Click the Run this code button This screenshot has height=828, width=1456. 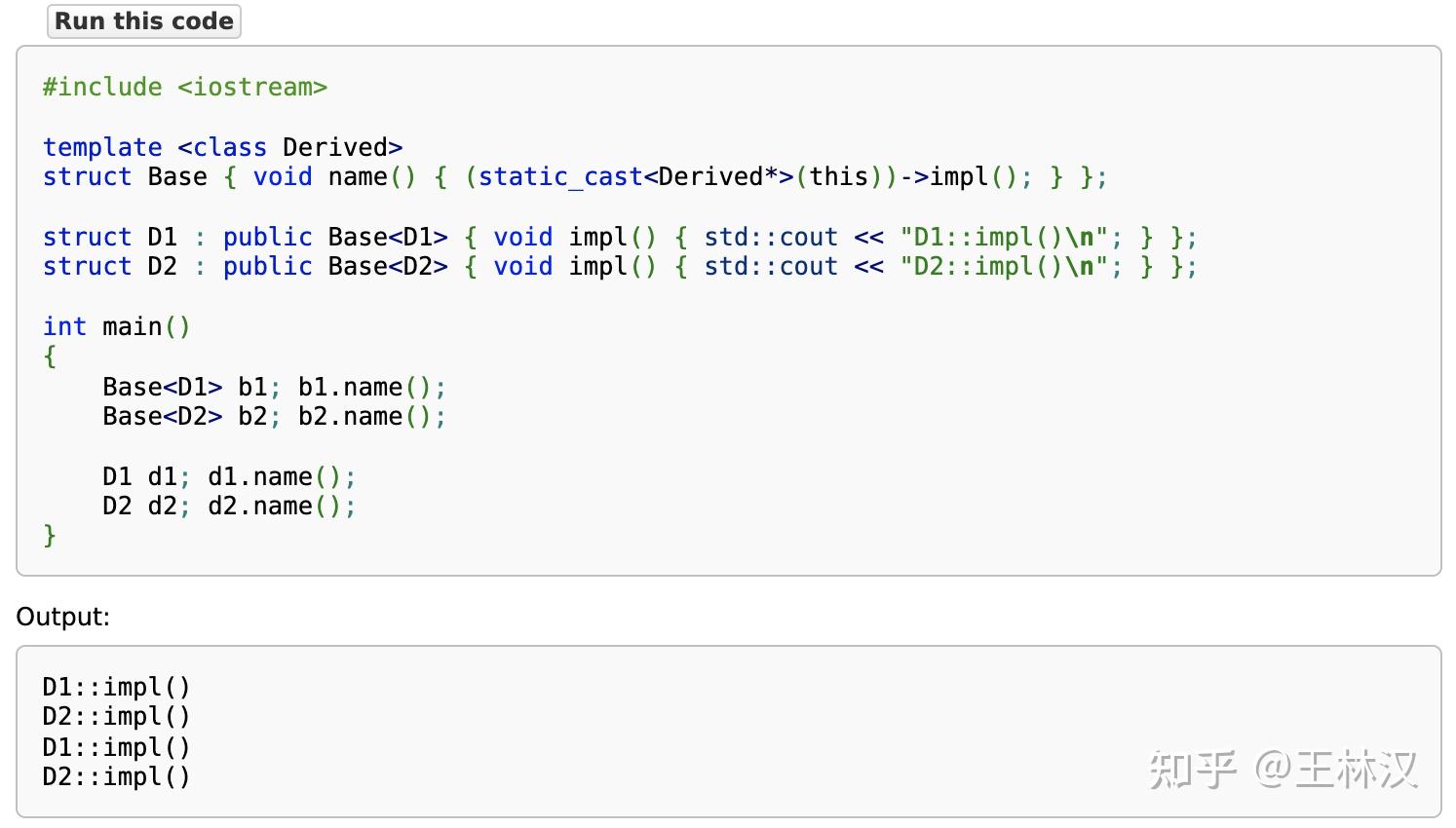coord(144,21)
